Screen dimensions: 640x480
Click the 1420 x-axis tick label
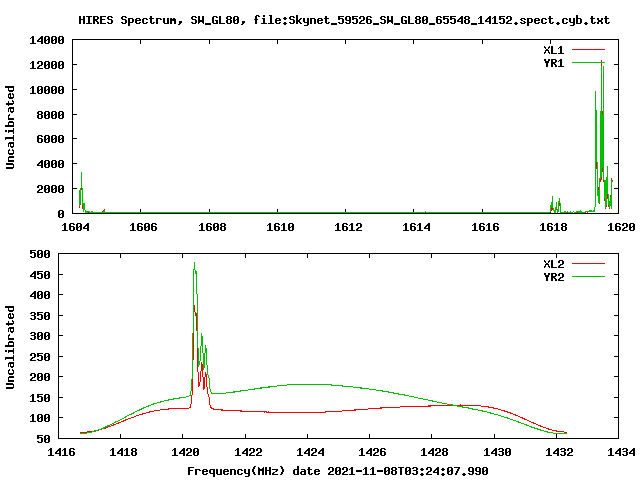coord(185,452)
